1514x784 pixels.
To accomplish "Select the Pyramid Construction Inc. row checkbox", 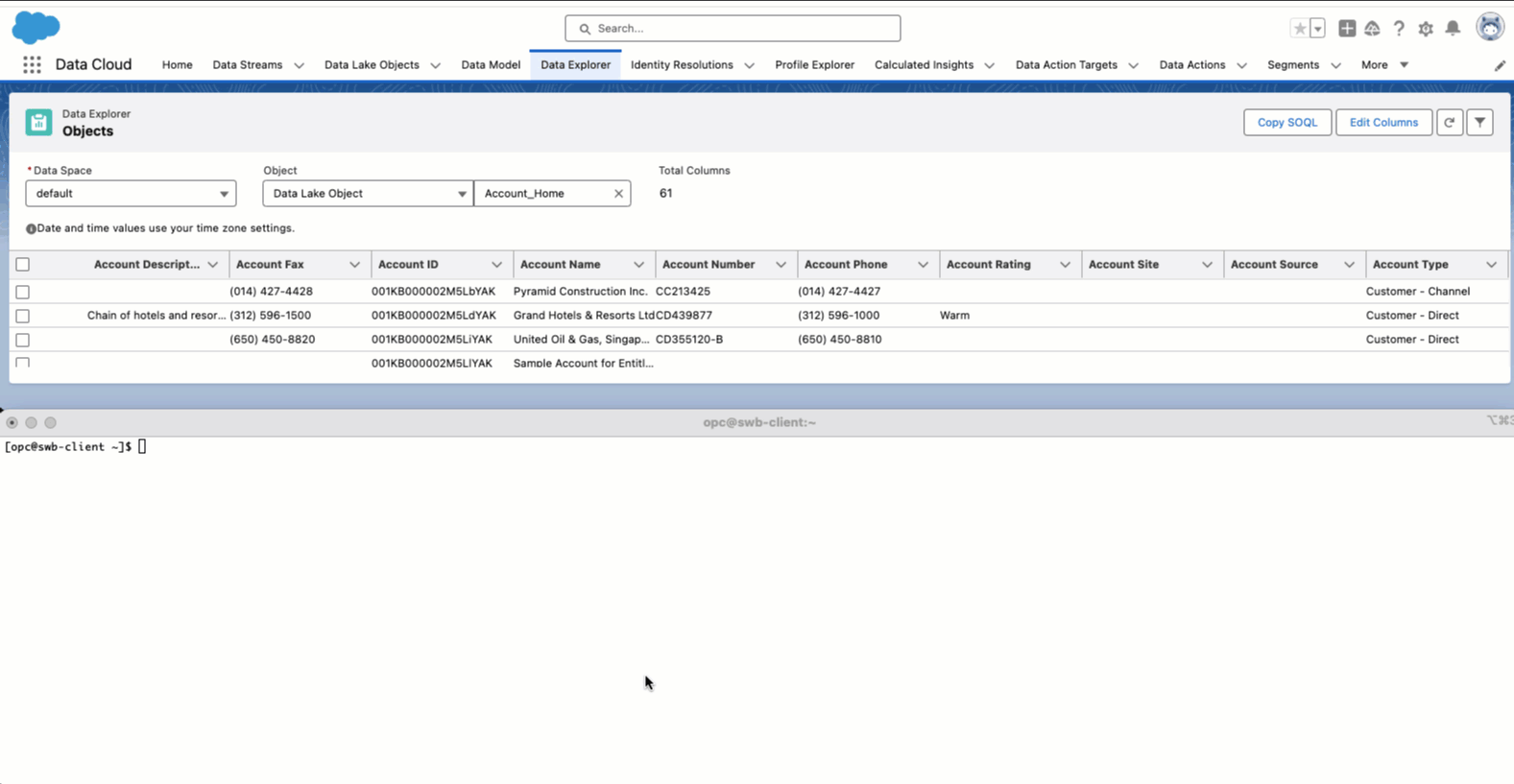I will pyautogui.click(x=23, y=292).
